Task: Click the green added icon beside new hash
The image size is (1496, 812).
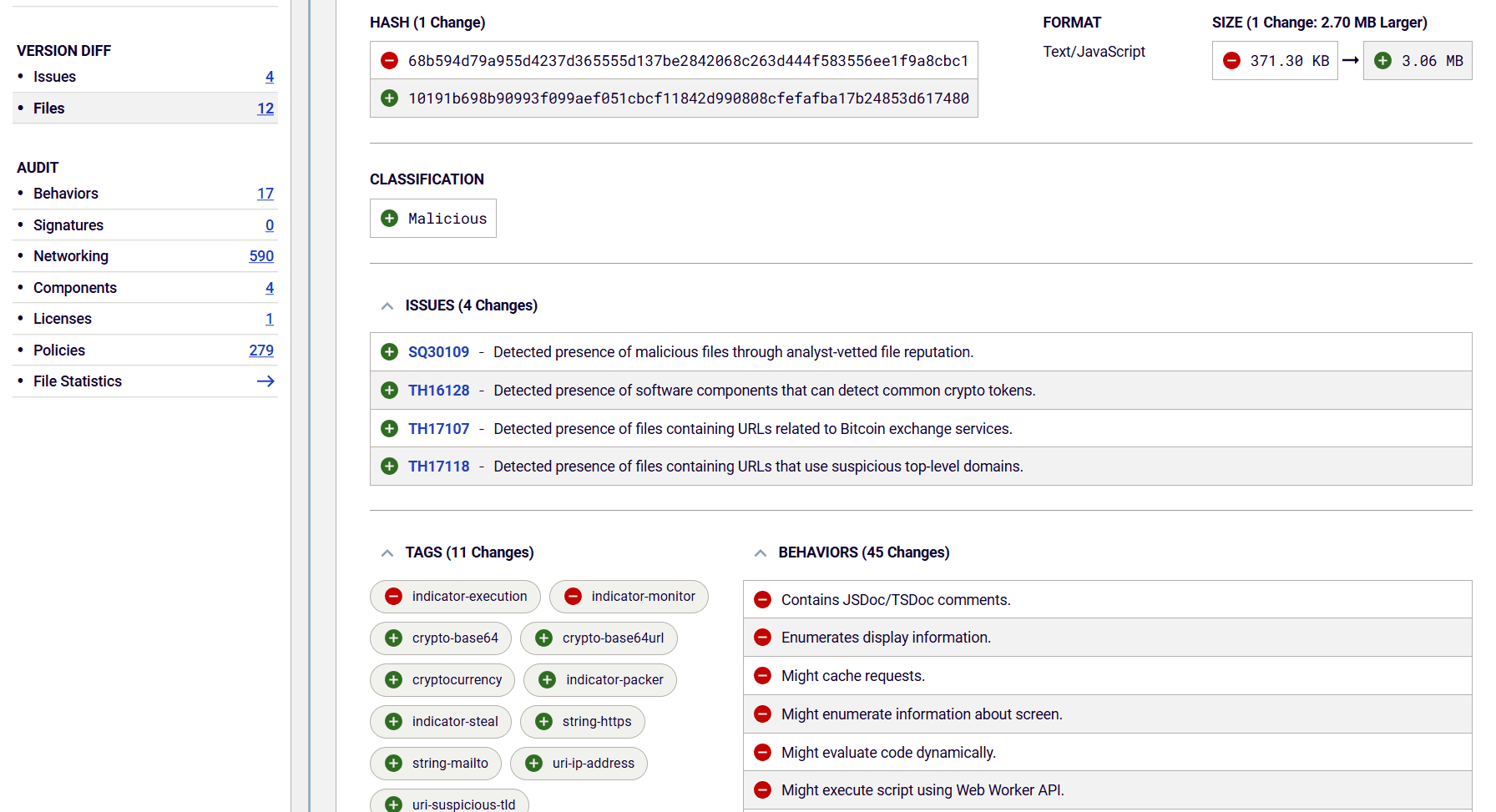Action: pyautogui.click(x=389, y=98)
